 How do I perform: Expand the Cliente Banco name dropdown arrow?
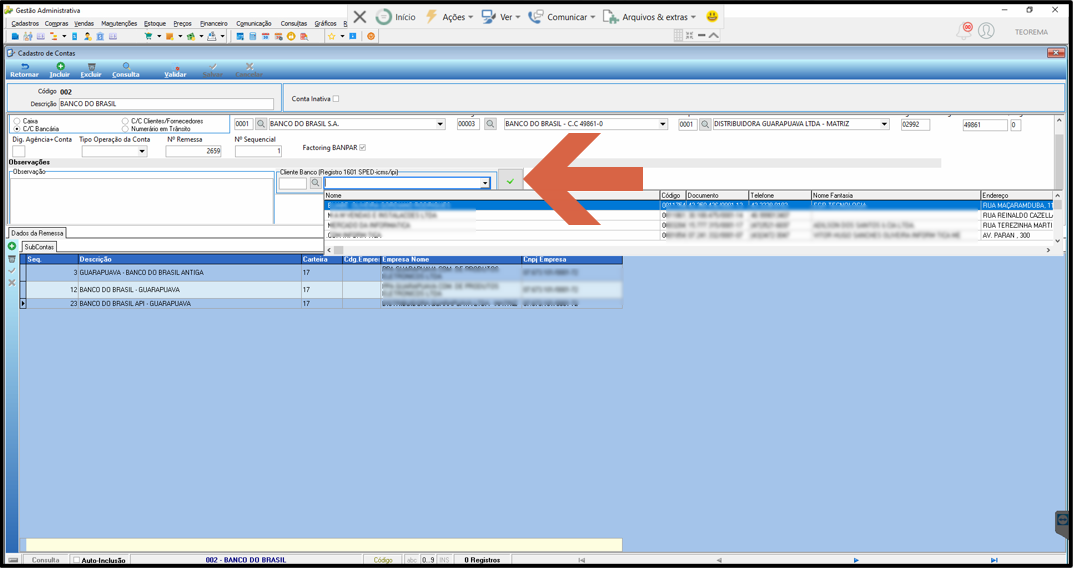[485, 183]
